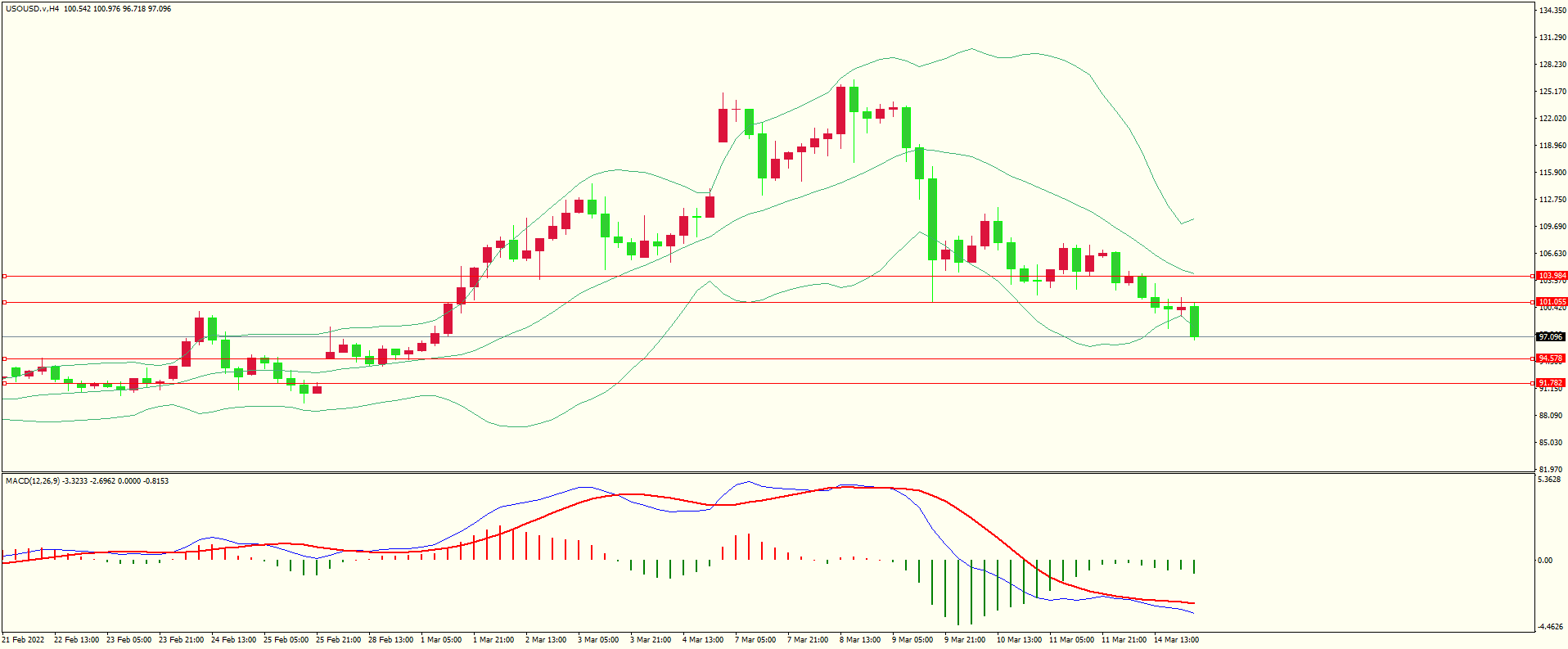Click the USOUSD.v,H4 chart title text

(x=32, y=9)
